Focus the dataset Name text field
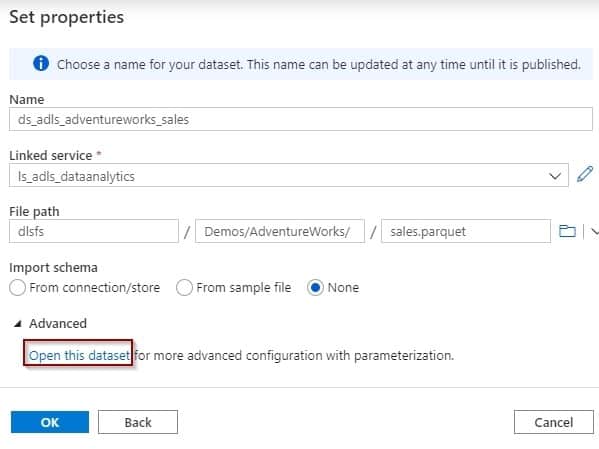This screenshot has height=449, width=599. (x=301, y=119)
